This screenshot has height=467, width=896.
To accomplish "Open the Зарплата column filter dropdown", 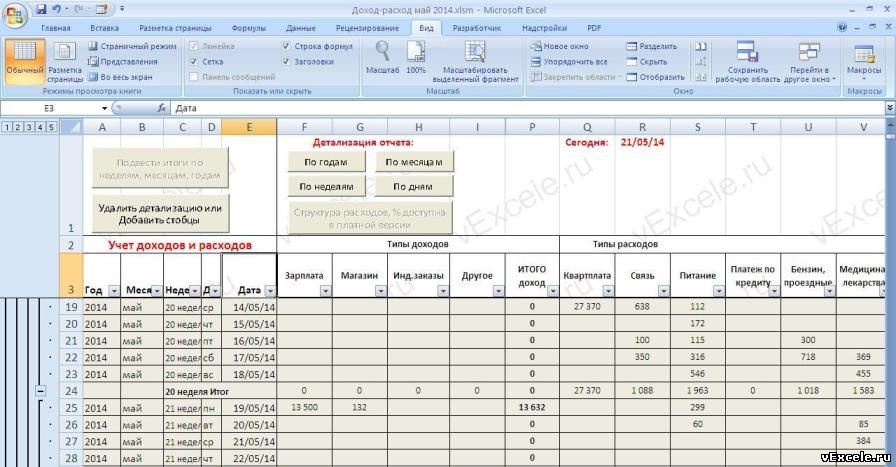I will click(x=325, y=291).
